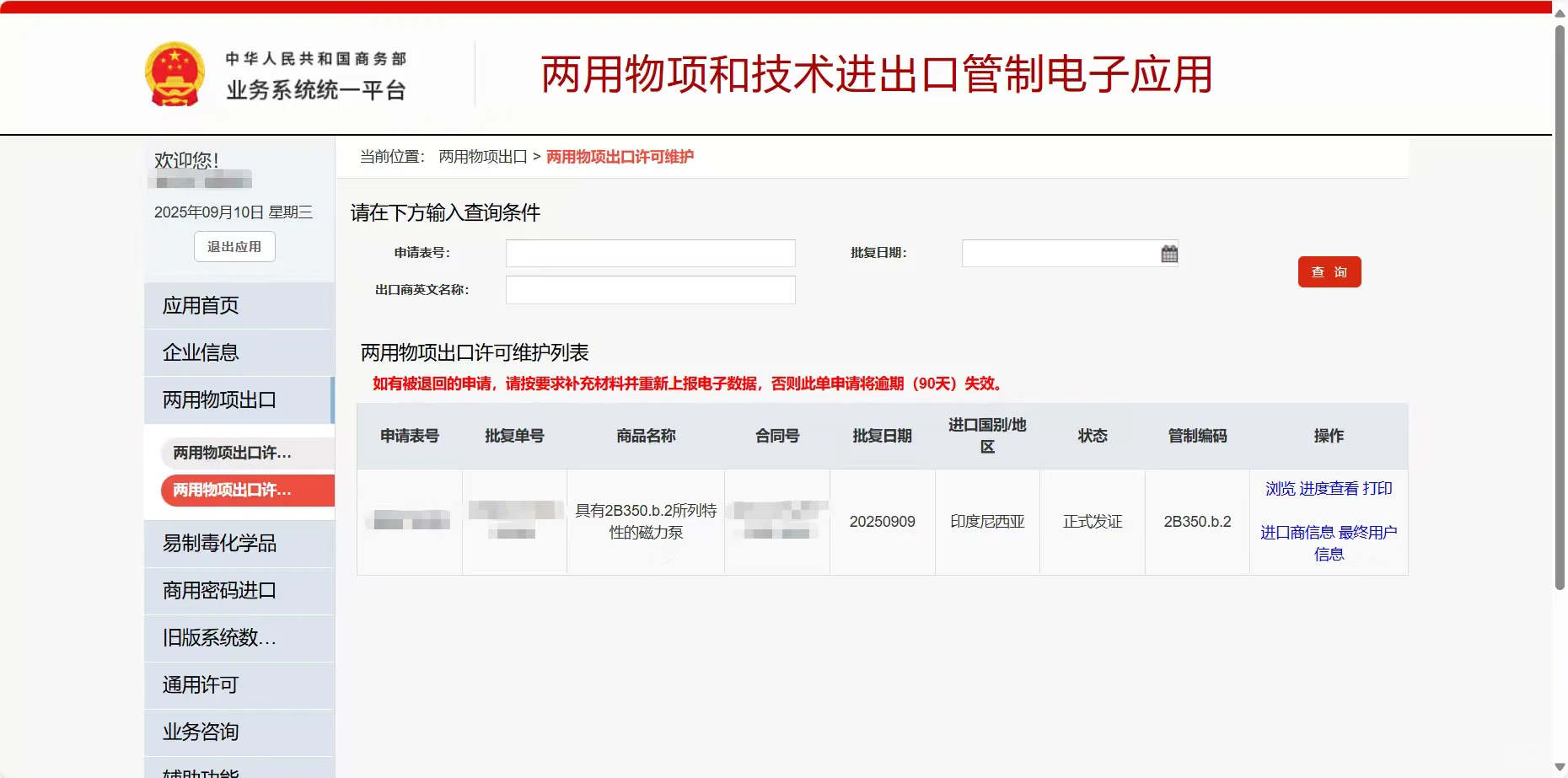Click the 查询 button
Viewport: 1568px width, 778px height.
coord(1329,271)
